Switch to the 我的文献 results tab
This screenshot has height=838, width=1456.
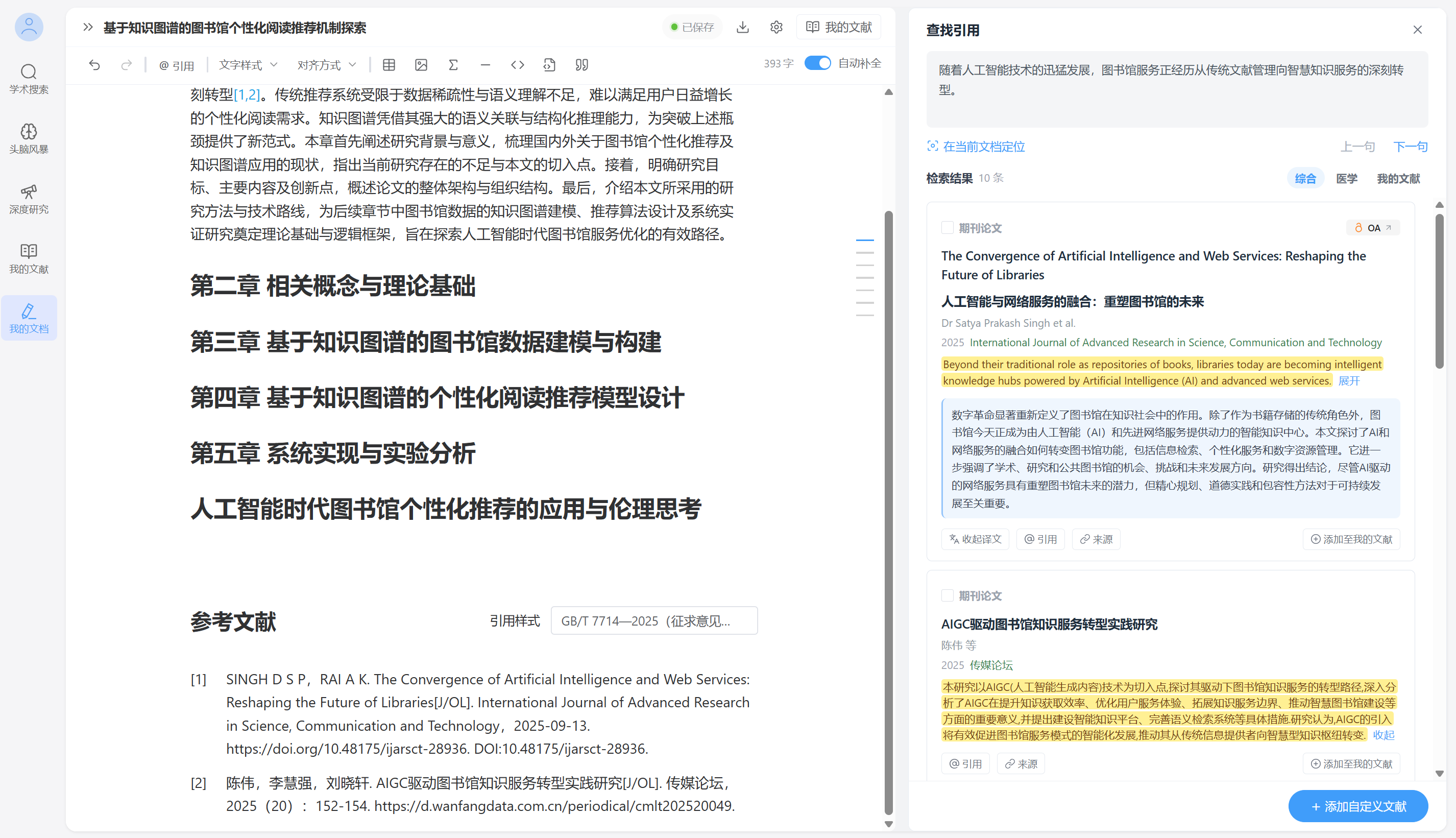coord(1398,178)
